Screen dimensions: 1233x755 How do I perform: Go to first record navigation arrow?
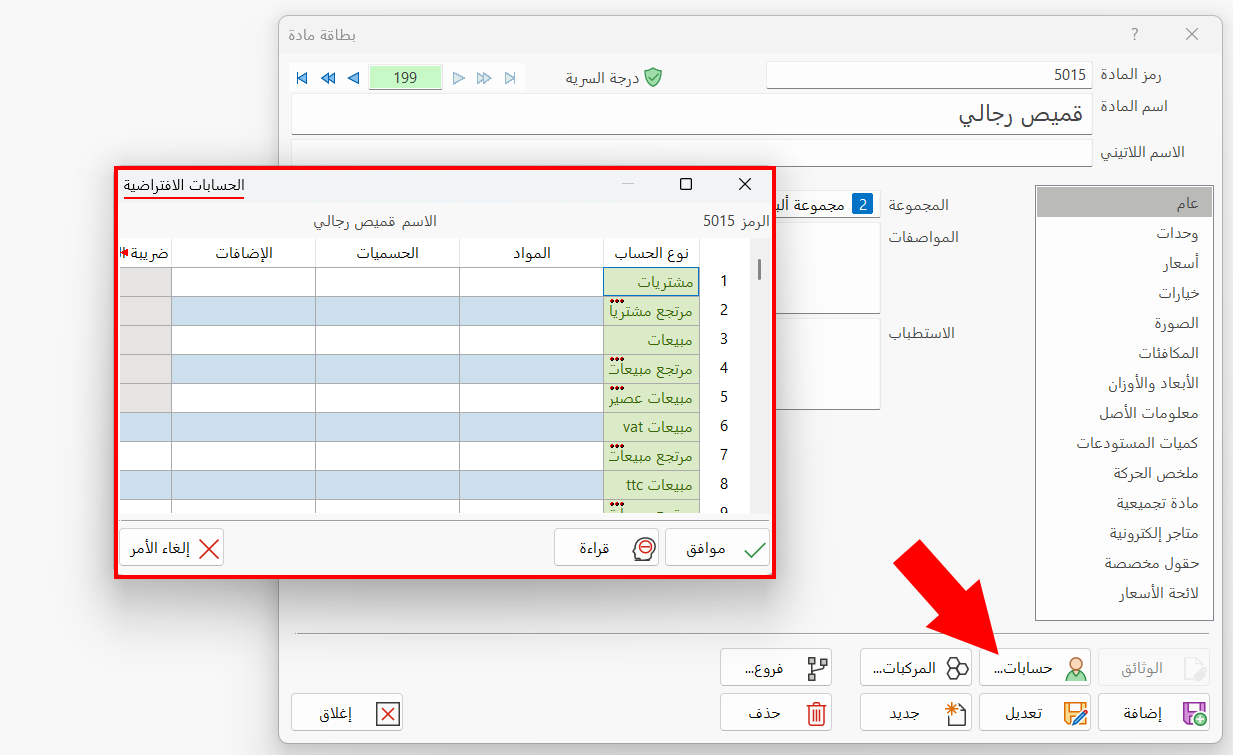coord(302,78)
